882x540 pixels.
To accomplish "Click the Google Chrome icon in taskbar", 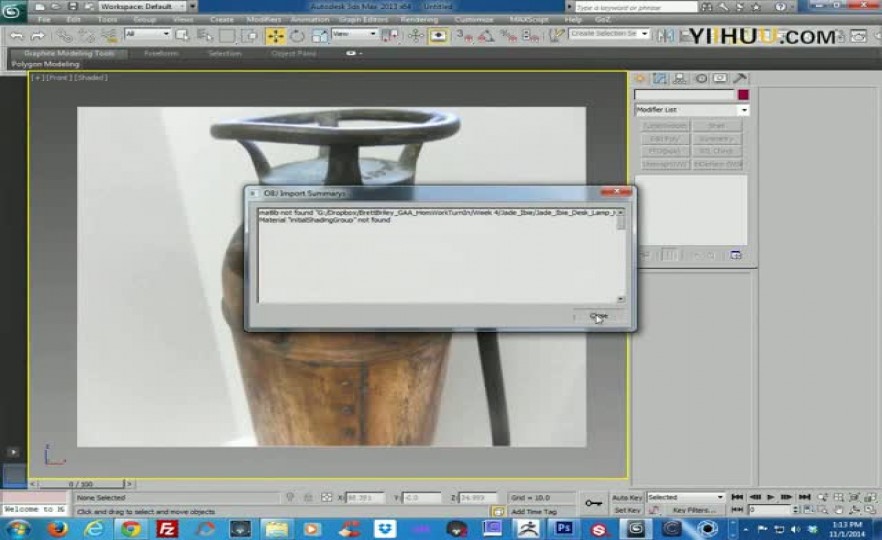I will coord(130,529).
